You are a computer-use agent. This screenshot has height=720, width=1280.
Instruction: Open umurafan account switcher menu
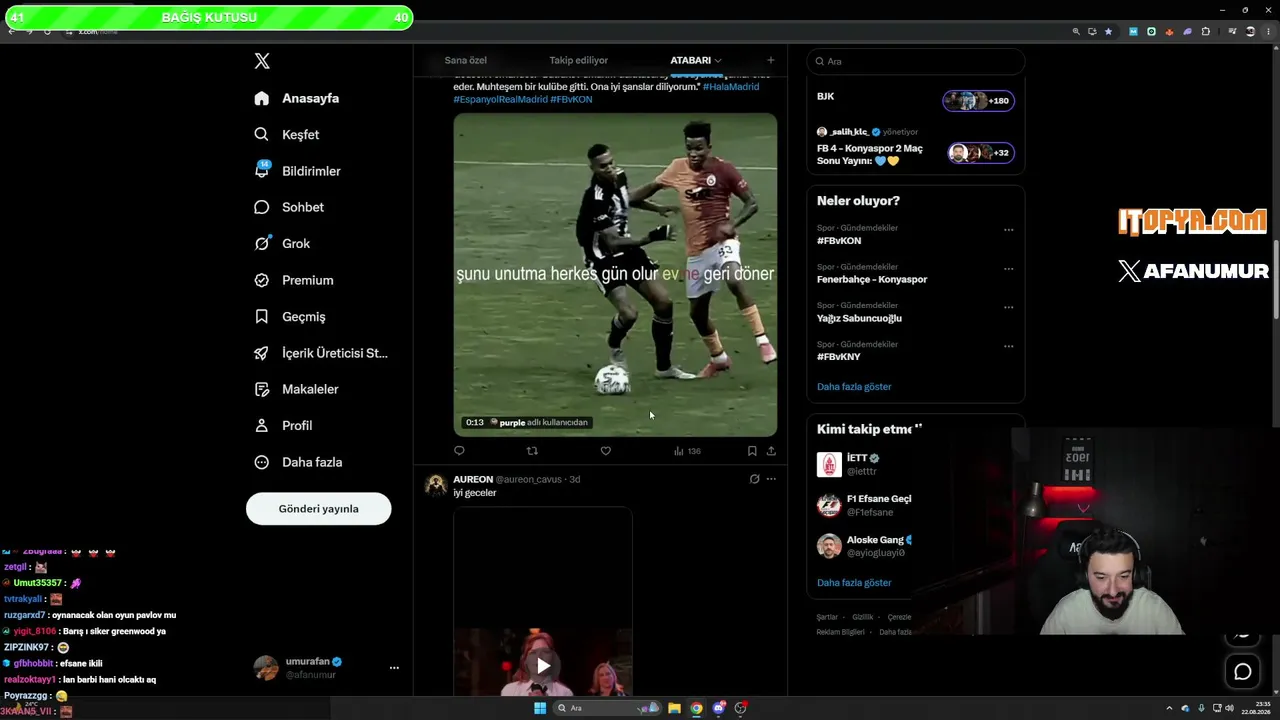coord(326,667)
